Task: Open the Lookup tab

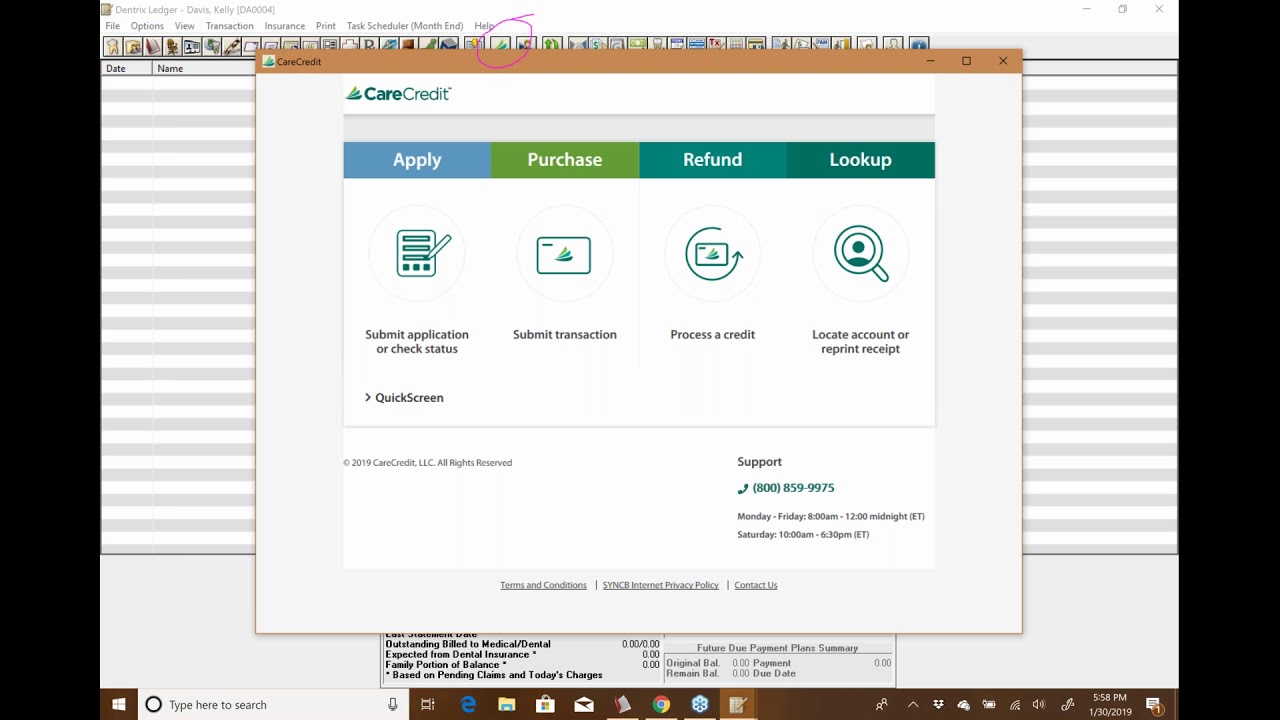Action: (x=860, y=160)
